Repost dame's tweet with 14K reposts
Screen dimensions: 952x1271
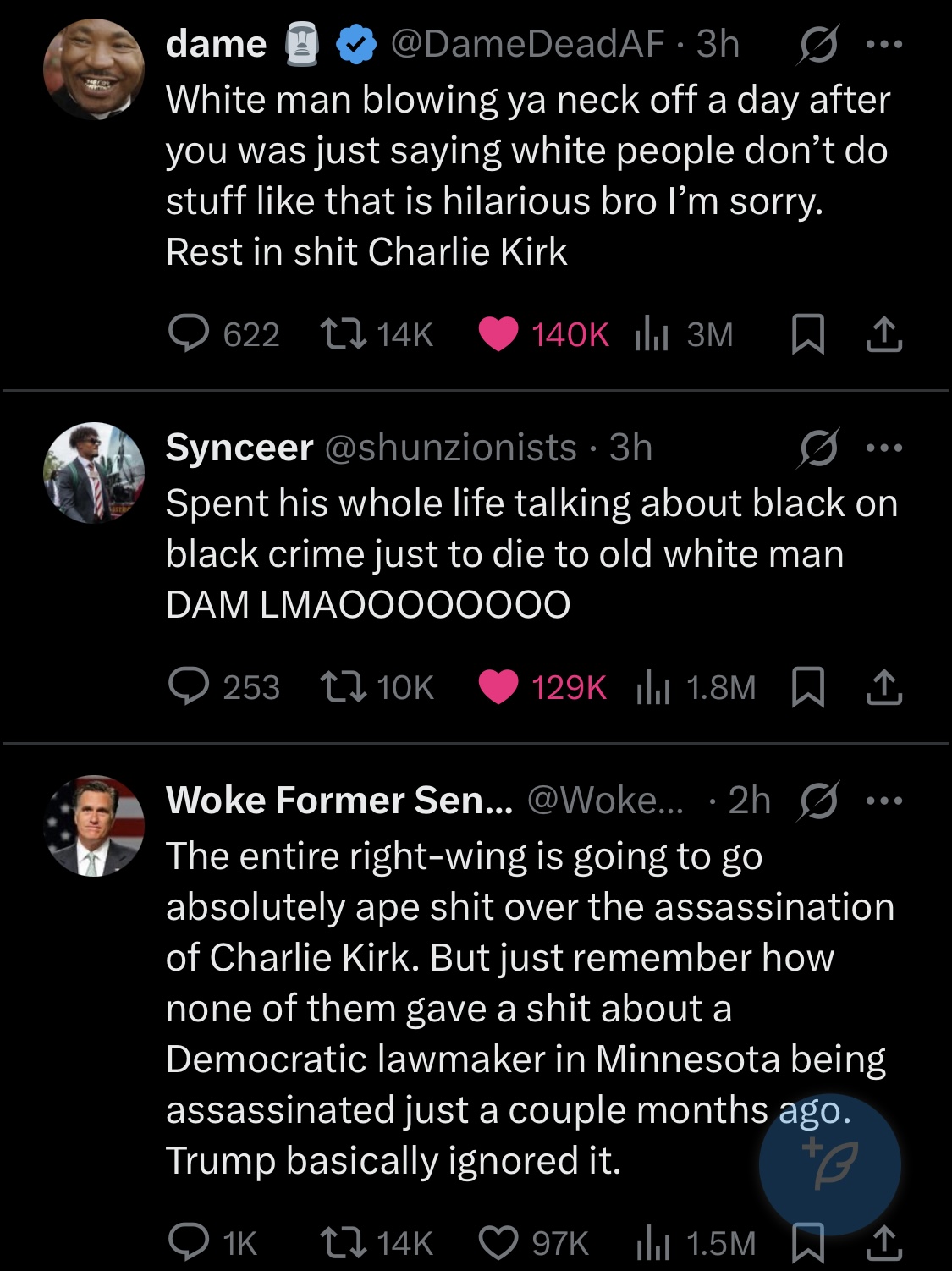(x=344, y=333)
